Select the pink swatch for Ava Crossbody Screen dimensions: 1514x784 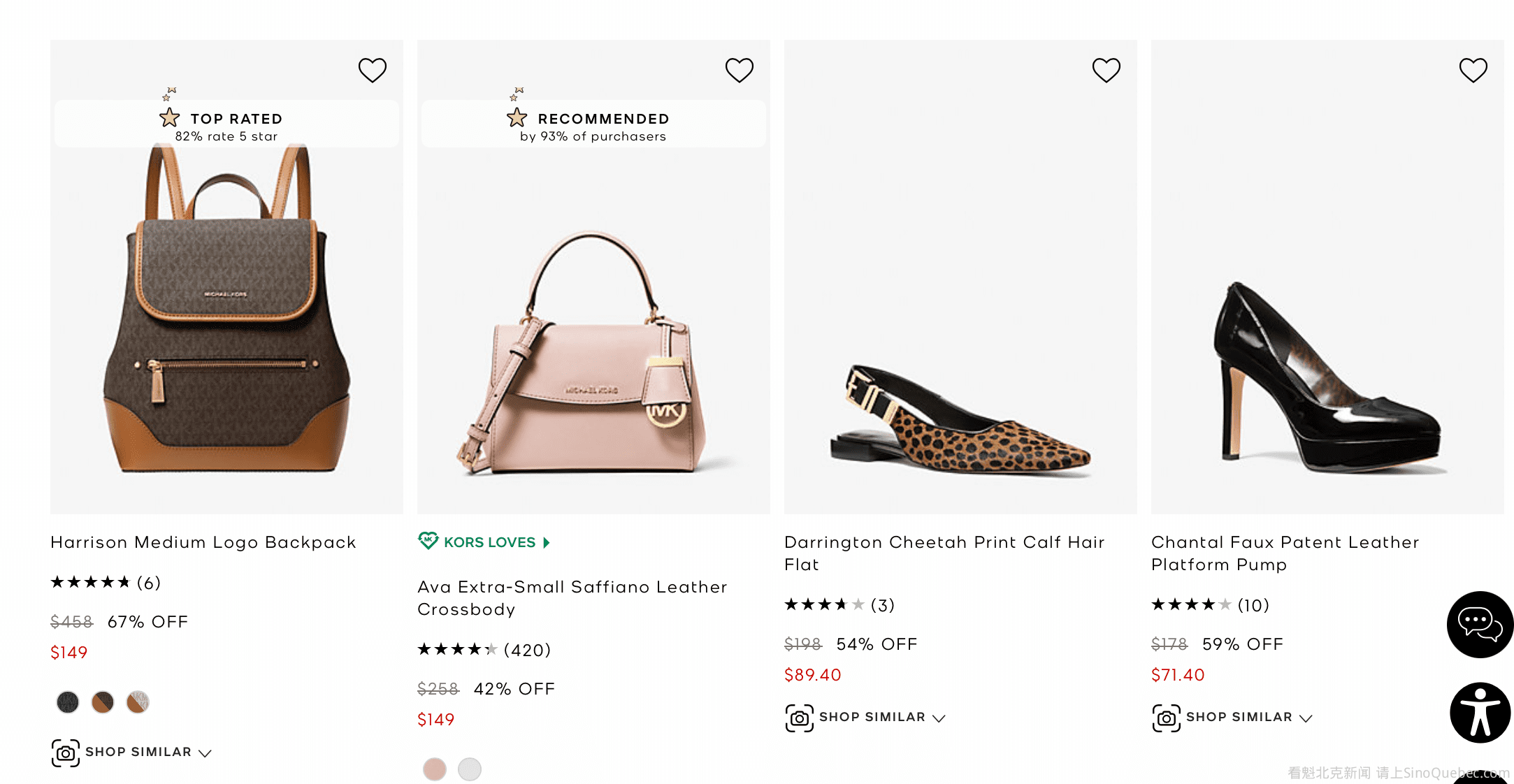[435, 769]
